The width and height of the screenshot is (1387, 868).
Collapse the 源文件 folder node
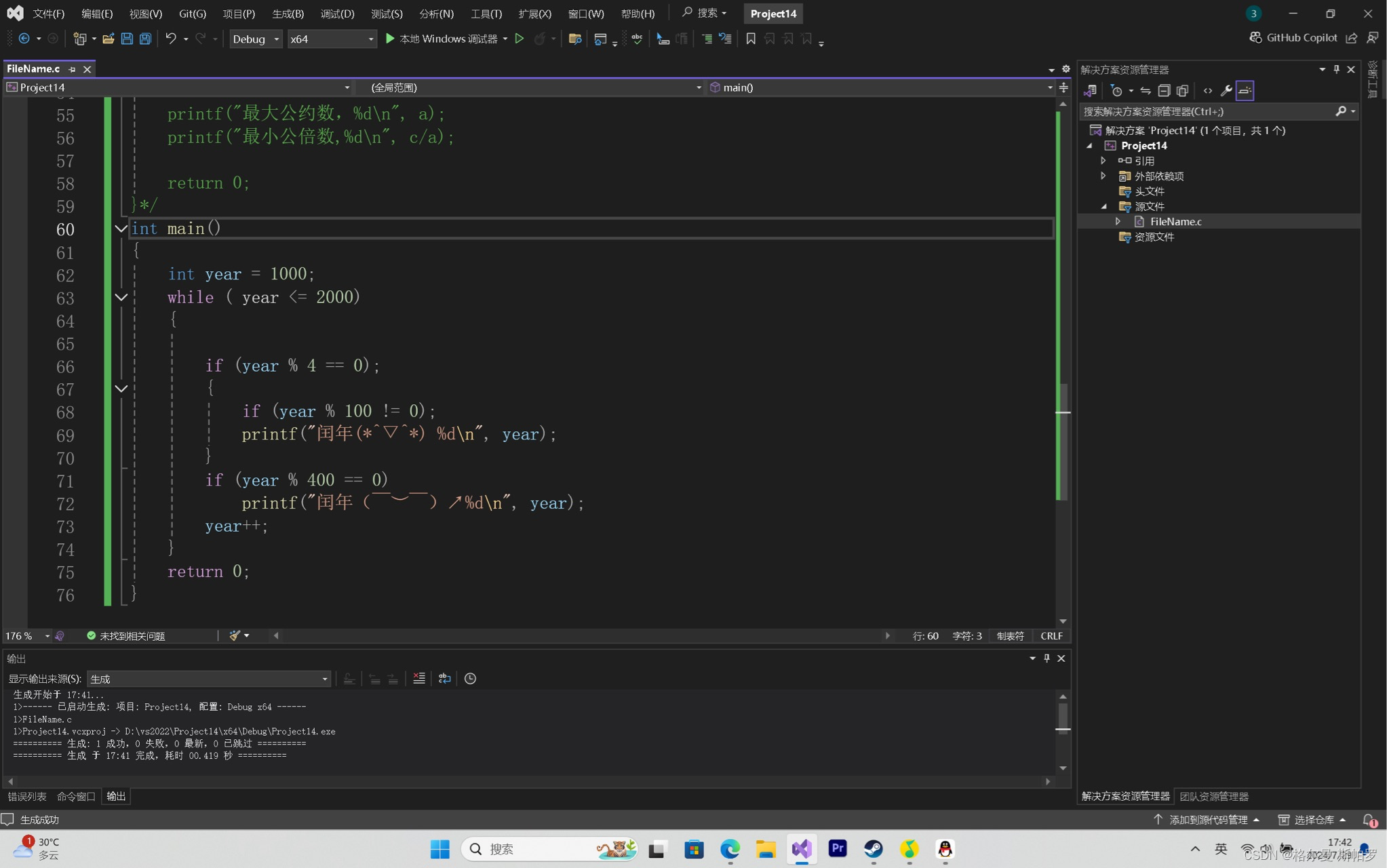pyautogui.click(x=1103, y=207)
